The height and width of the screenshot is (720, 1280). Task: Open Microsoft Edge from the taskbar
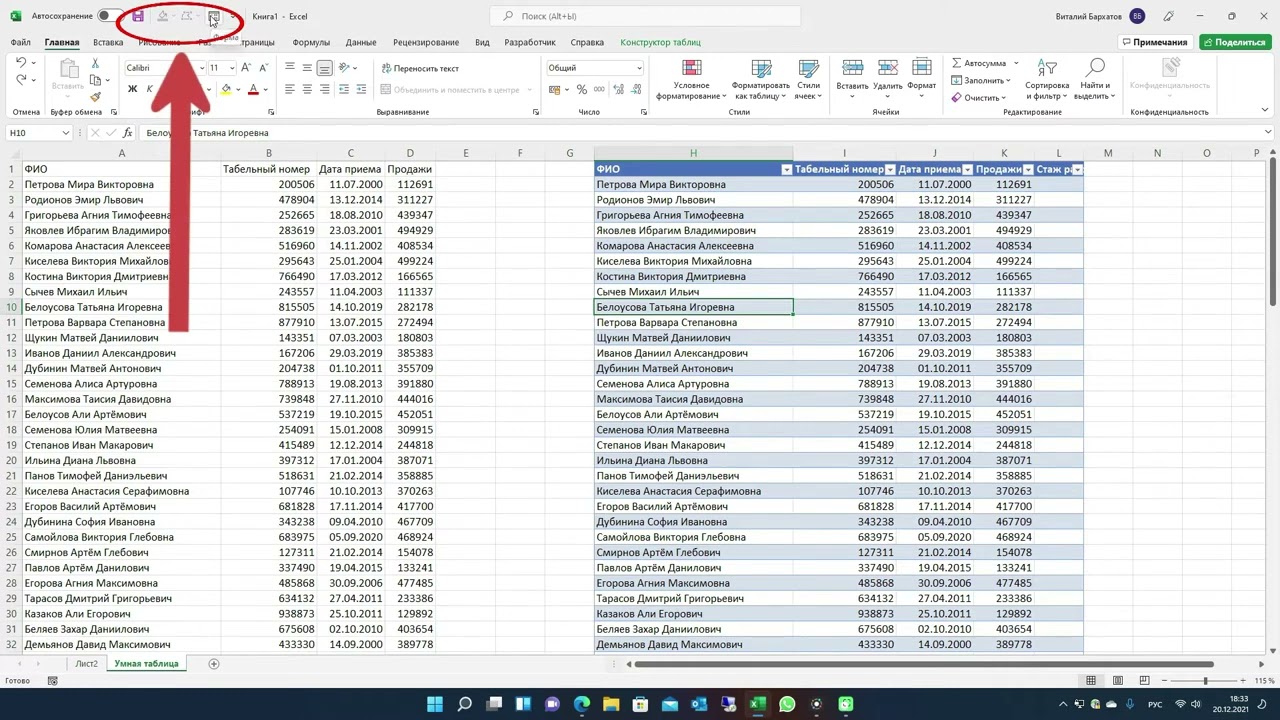(x=581, y=704)
